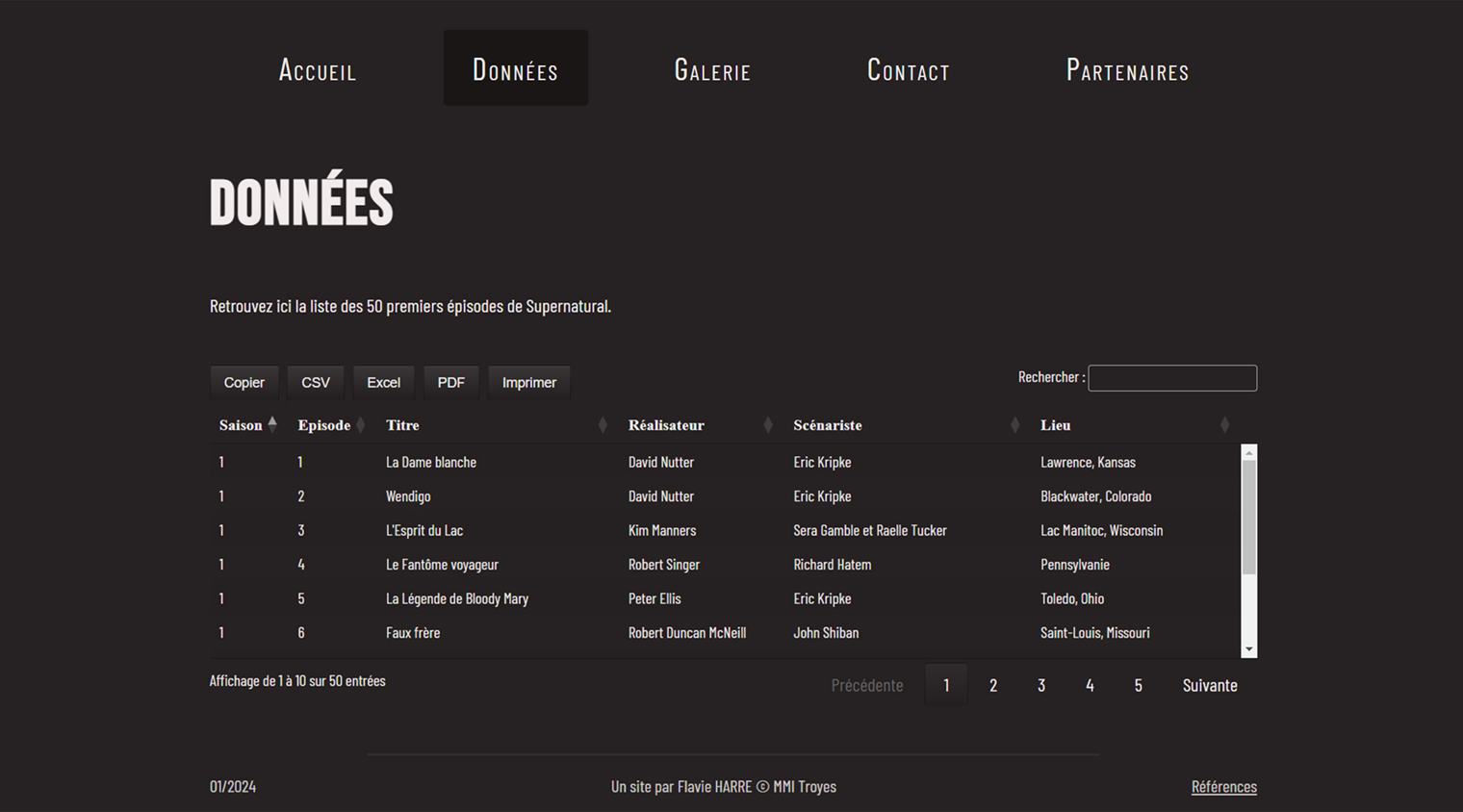Go to pagination page 4

coord(1090,685)
